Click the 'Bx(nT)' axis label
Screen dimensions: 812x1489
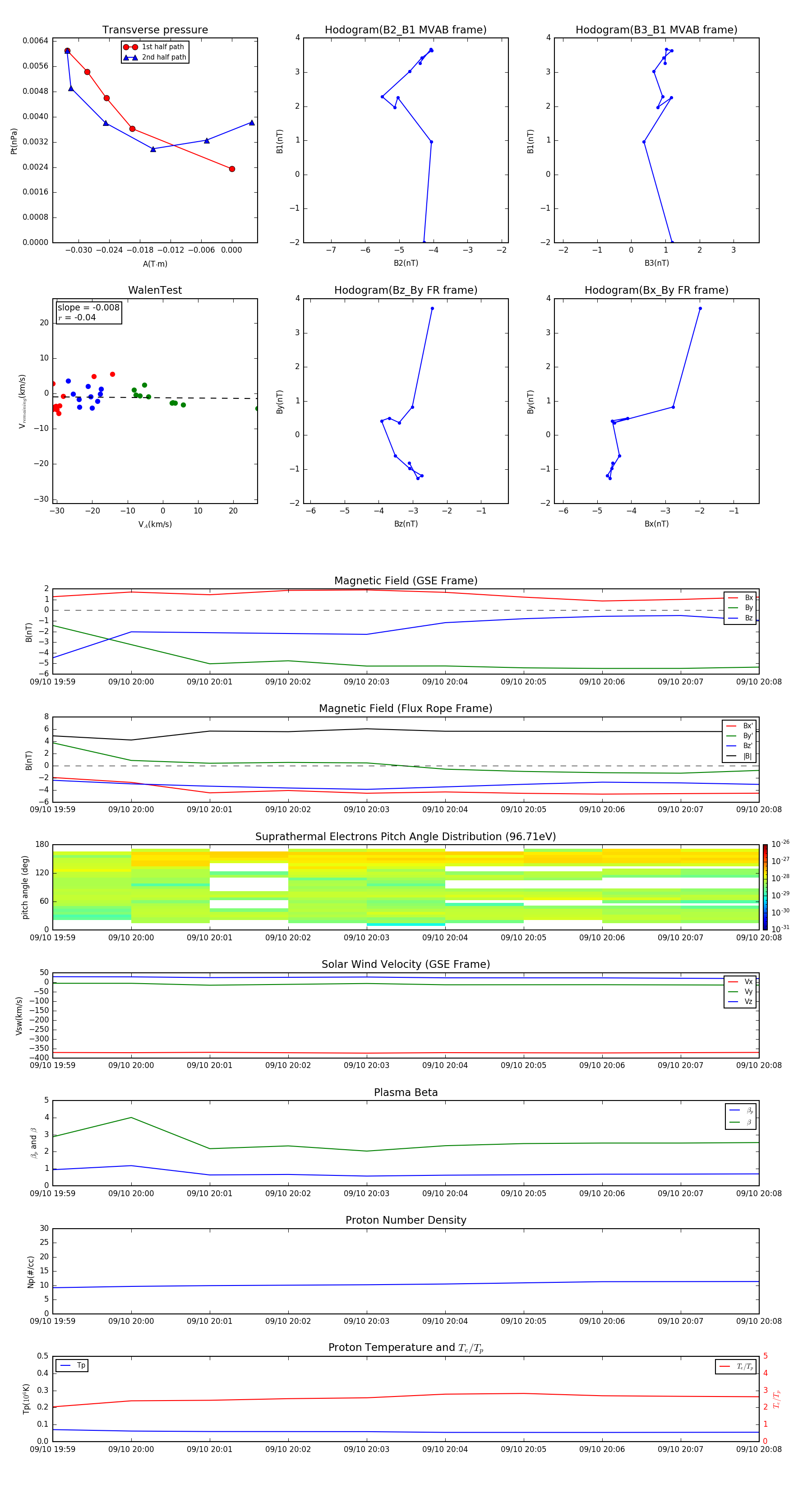pos(656,524)
